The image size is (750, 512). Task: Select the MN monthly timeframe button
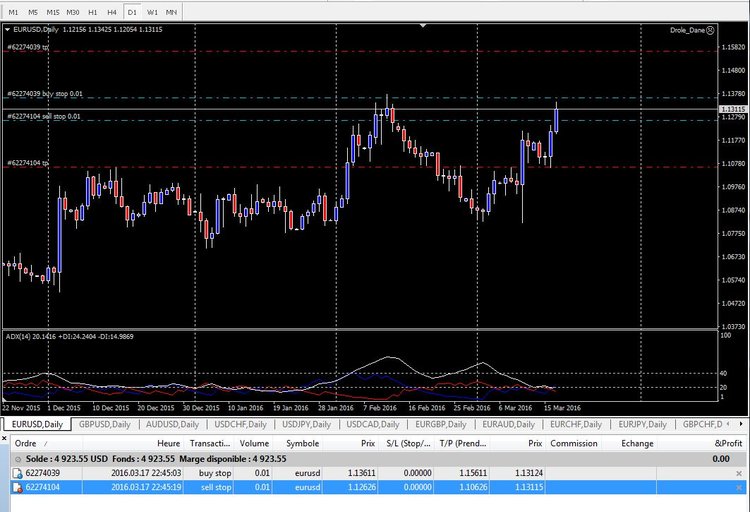[172, 11]
